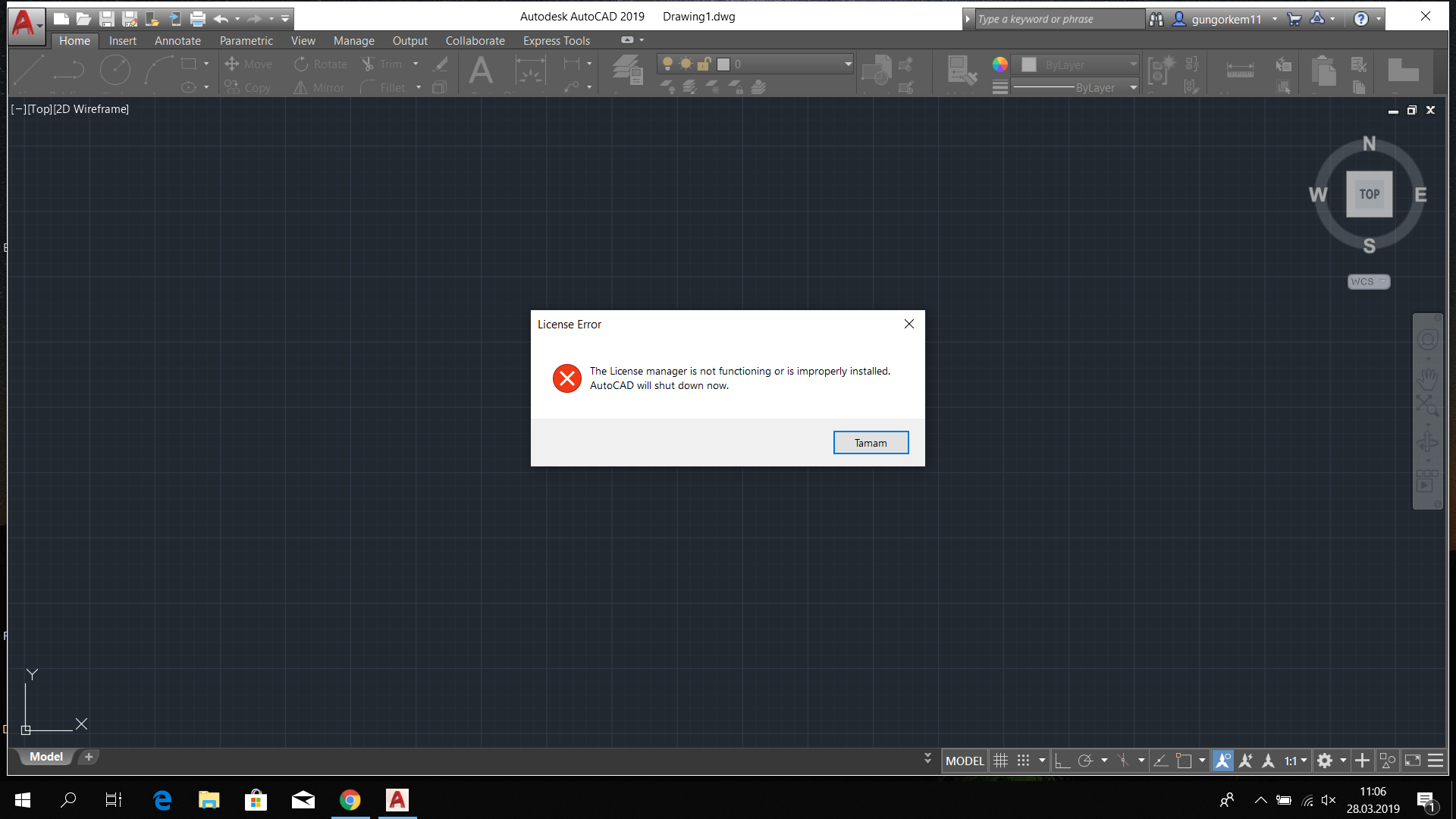
Task: Click the Move tool
Action: (249, 64)
